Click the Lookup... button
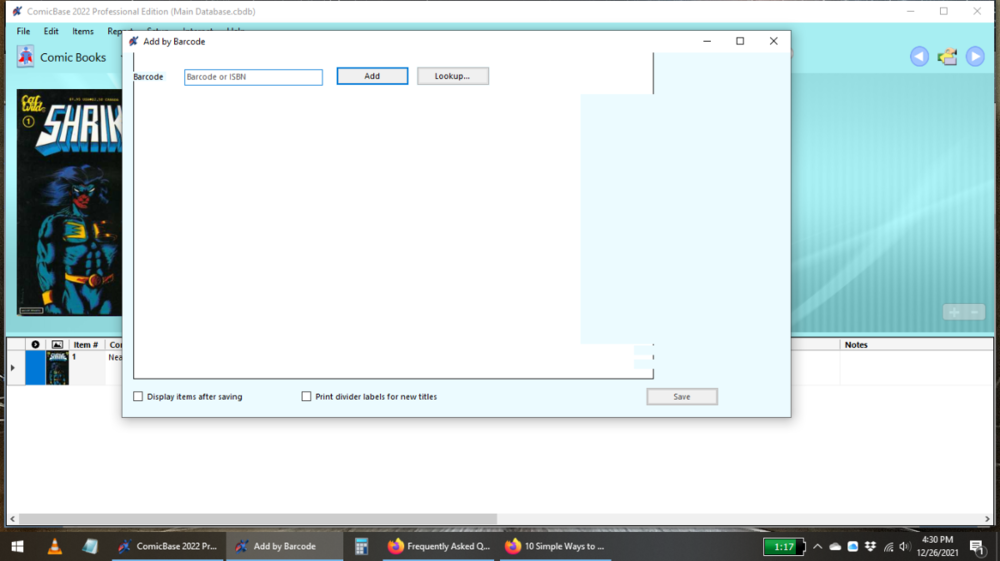Image resolution: width=1000 pixels, height=561 pixels. (452, 76)
